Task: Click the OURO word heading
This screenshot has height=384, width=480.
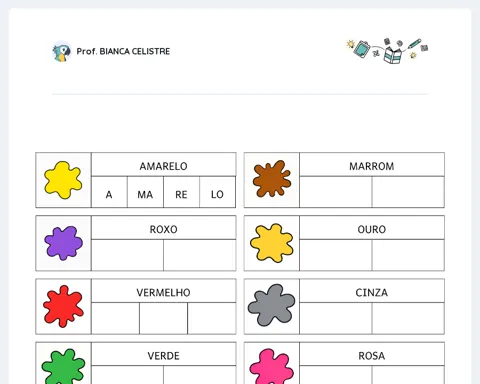Action: click(x=372, y=229)
